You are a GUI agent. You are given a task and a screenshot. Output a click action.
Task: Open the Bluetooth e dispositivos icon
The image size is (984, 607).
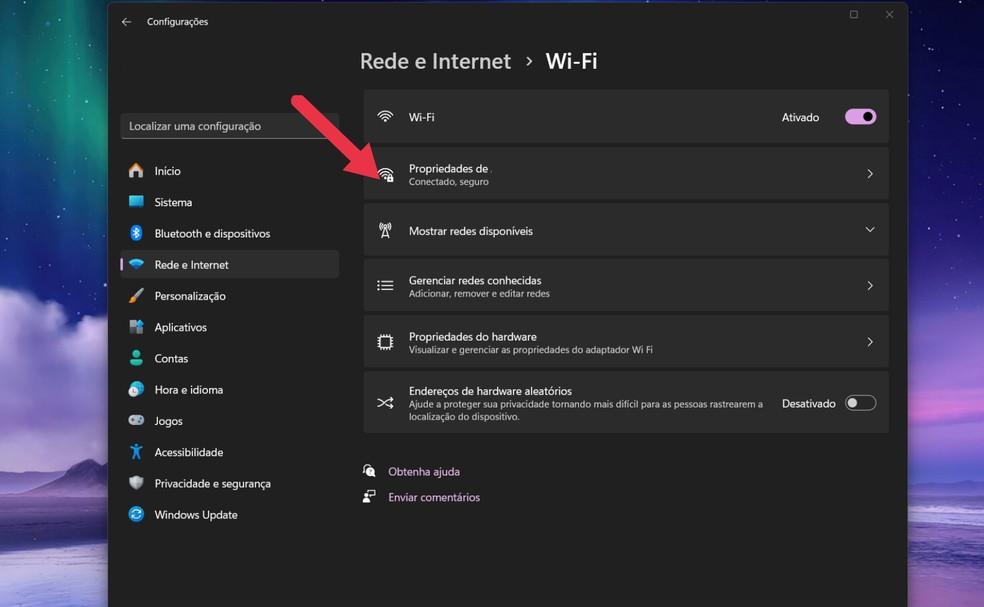coord(136,233)
